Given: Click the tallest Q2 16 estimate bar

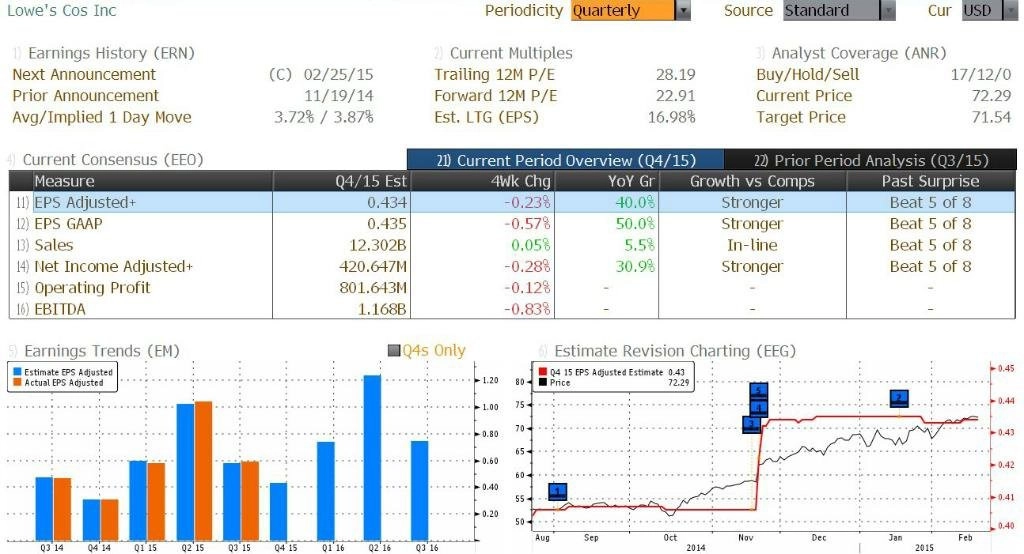Looking at the screenshot, I should 372,458.
